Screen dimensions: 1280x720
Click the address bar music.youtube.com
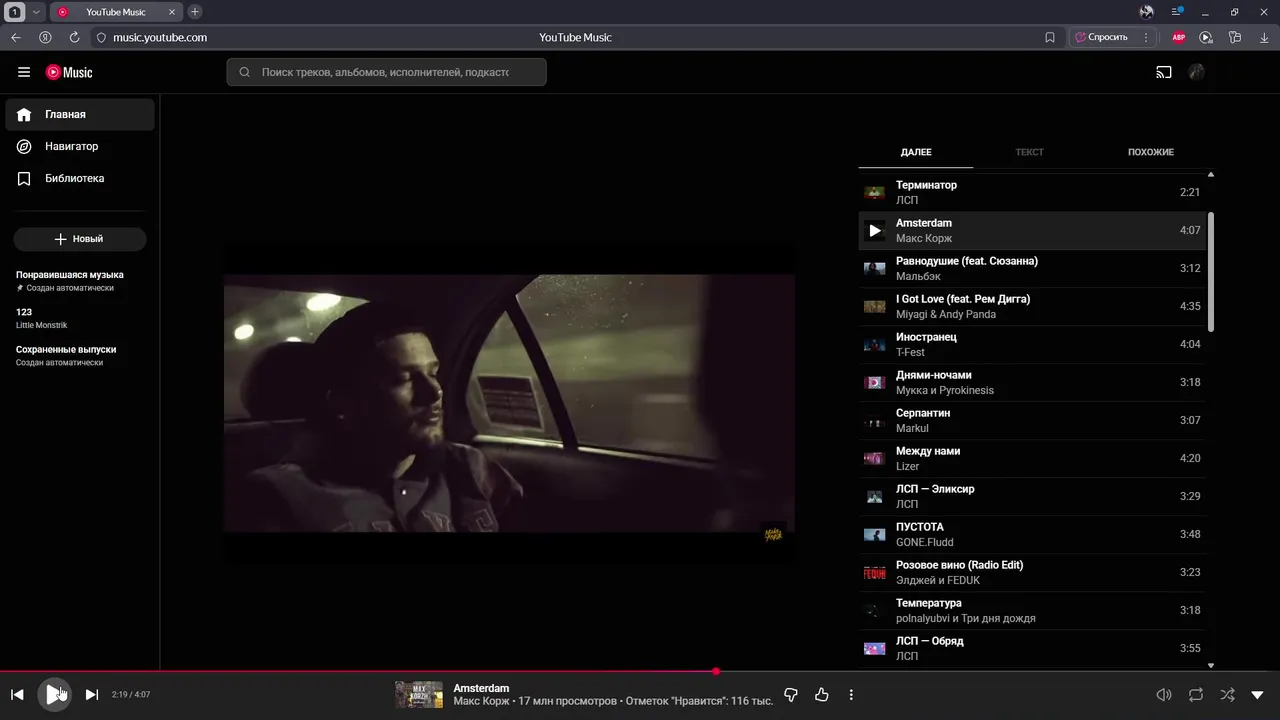[x=160, y=37]
